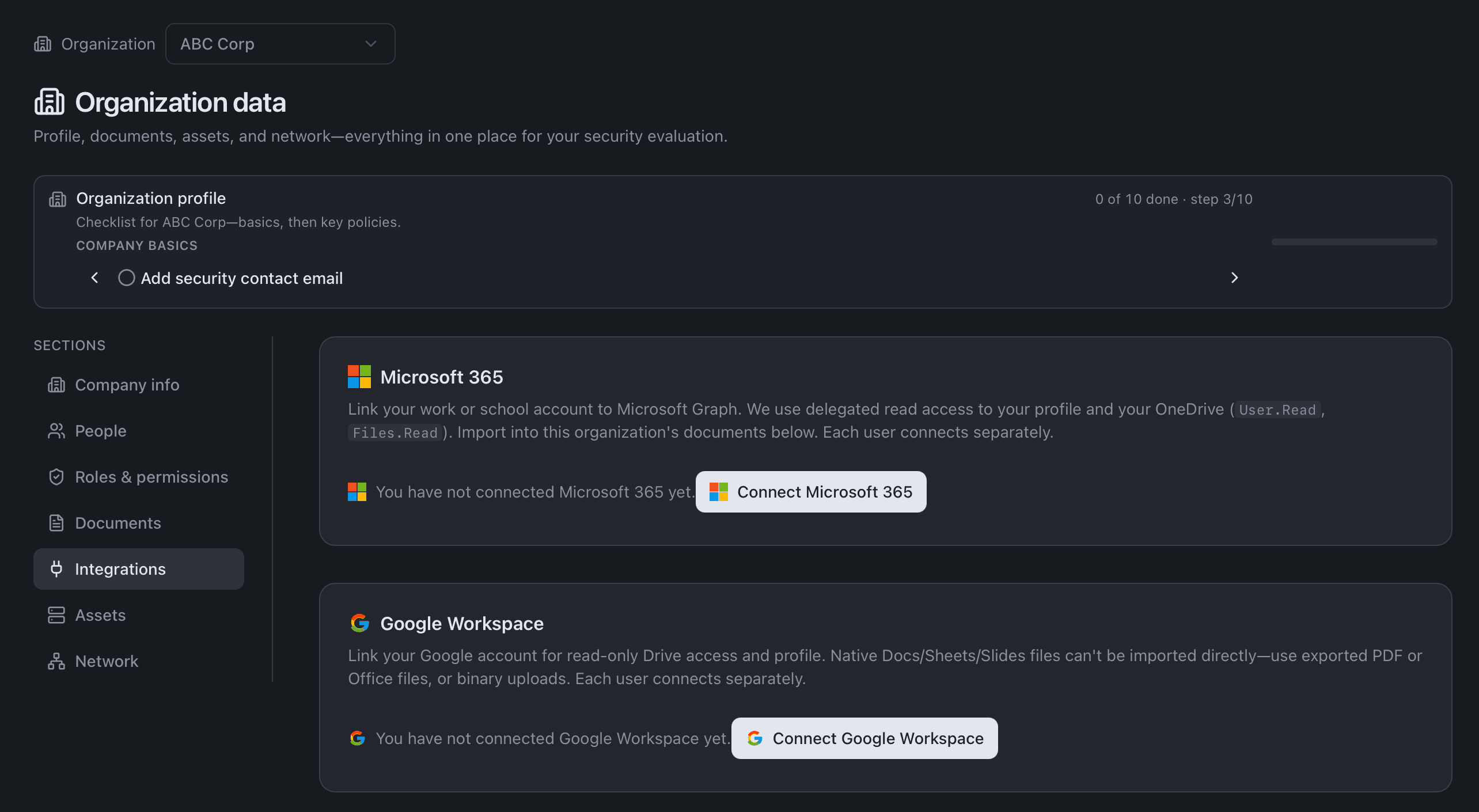The image size is (1479, 812).
Task: Click the checklist progress bar
Action: click(1353, 242)
